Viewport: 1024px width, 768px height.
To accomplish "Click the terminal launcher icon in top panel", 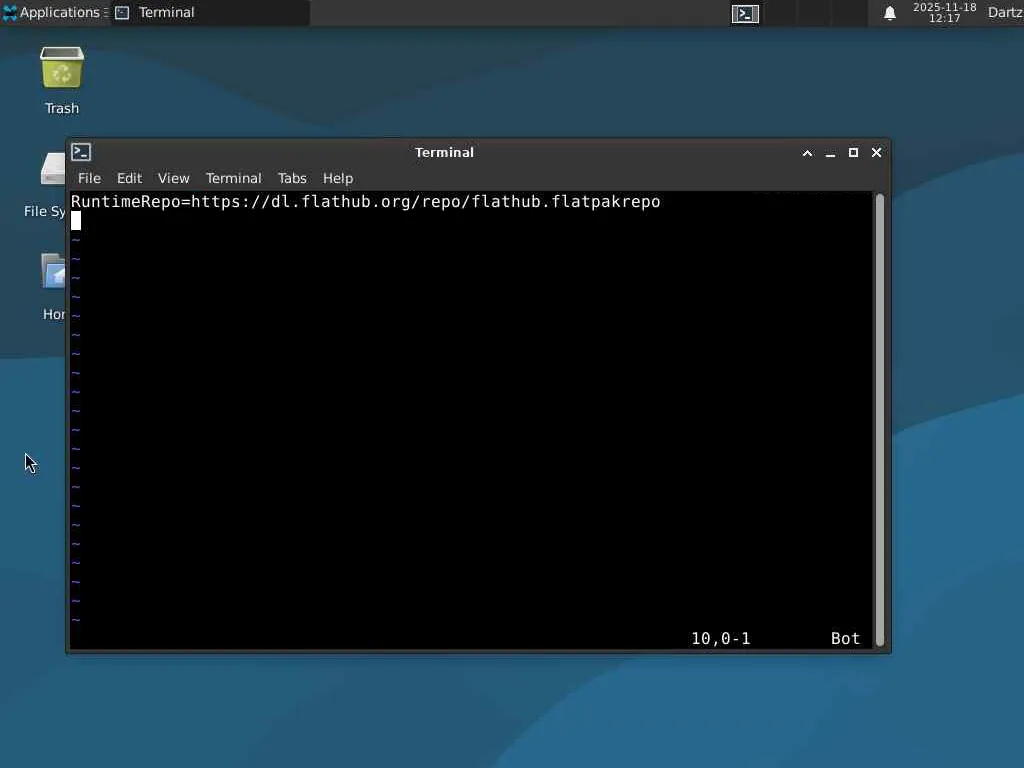I will 745,13.
